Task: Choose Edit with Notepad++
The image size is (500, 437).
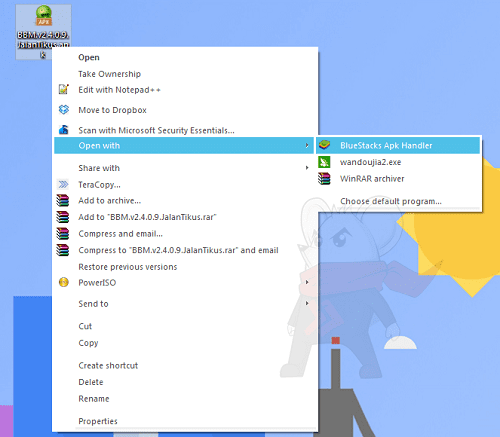Action: click(184, 90)
